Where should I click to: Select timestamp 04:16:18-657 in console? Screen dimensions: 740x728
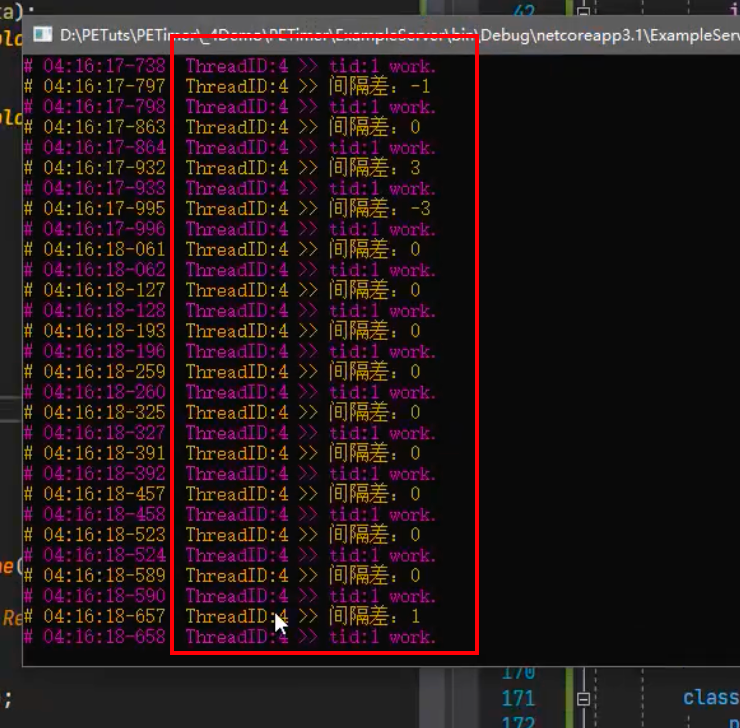[x=104, y=616]
